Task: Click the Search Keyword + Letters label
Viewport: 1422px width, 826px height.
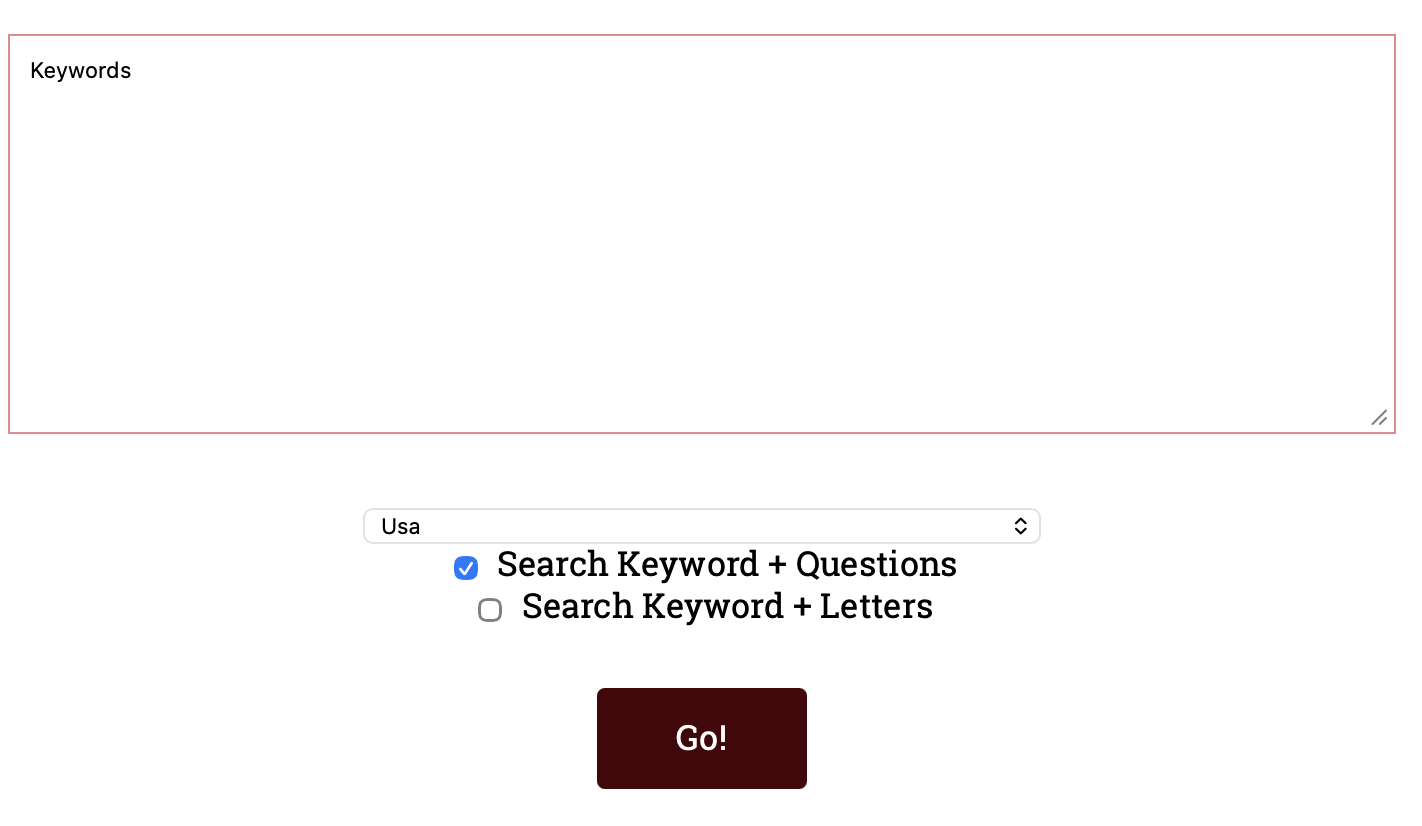Action: 727,607
